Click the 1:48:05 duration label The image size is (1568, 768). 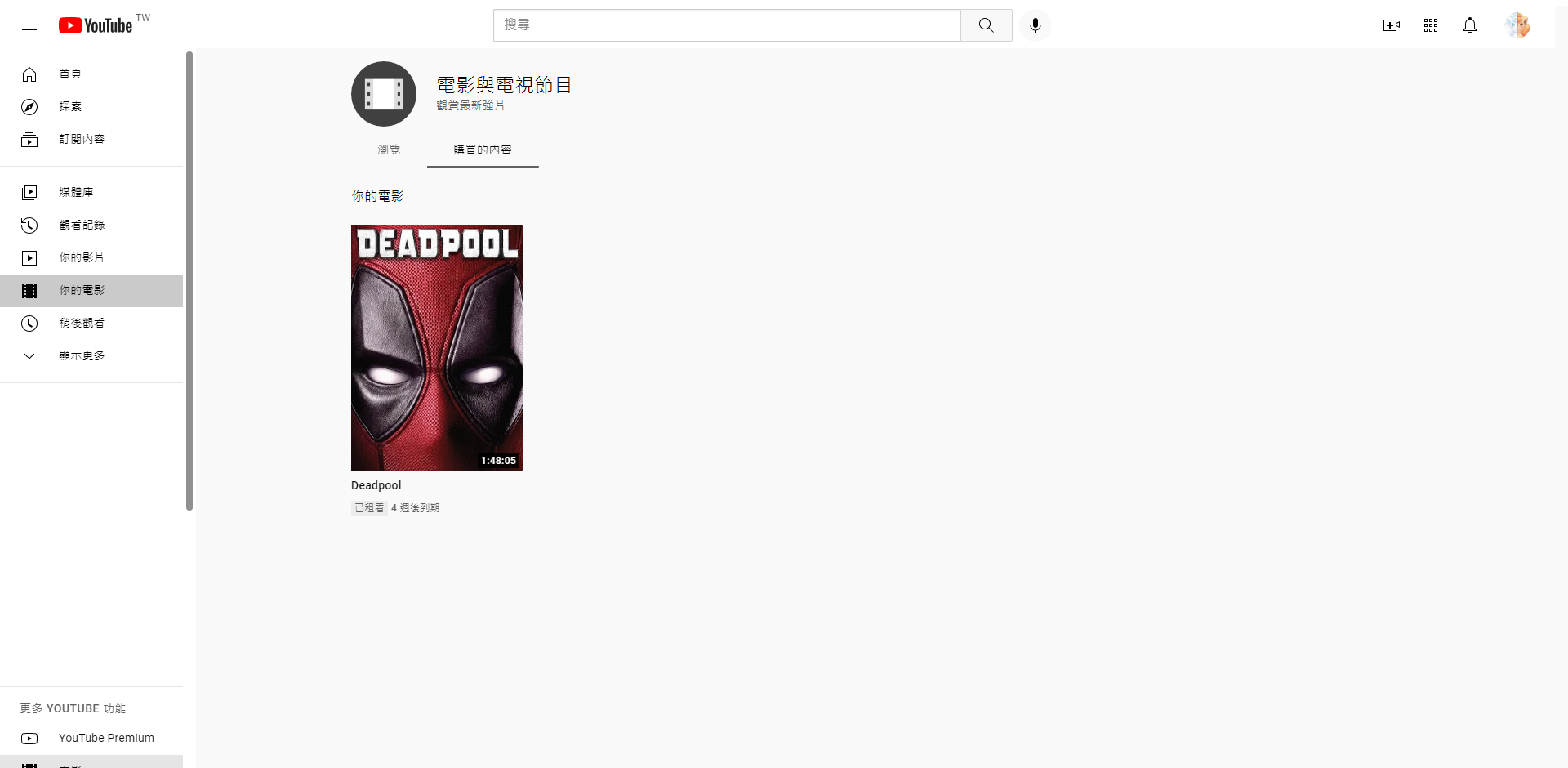(498, 461)
